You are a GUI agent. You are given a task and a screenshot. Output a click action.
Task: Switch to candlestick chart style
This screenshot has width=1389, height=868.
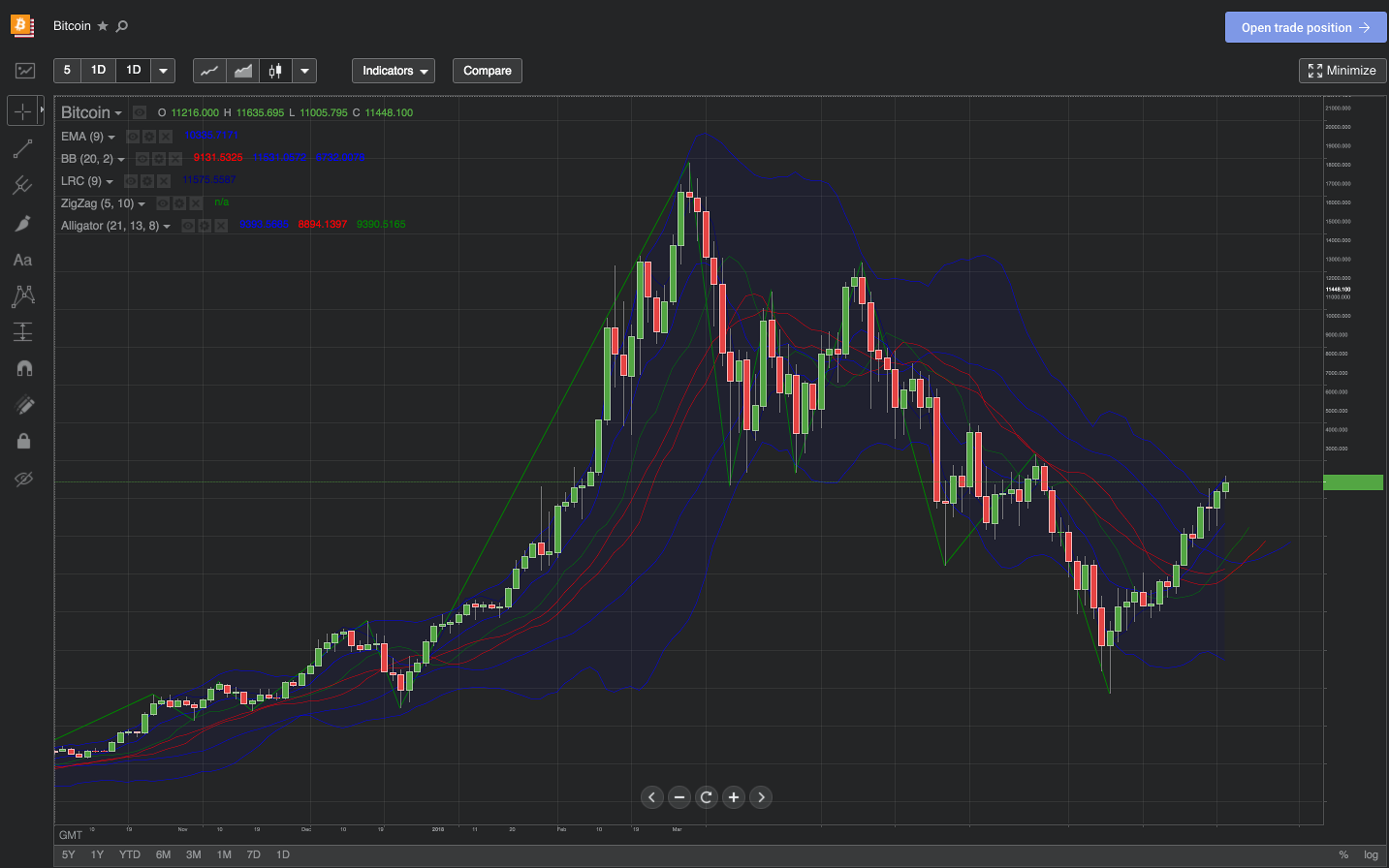(276, 71)
